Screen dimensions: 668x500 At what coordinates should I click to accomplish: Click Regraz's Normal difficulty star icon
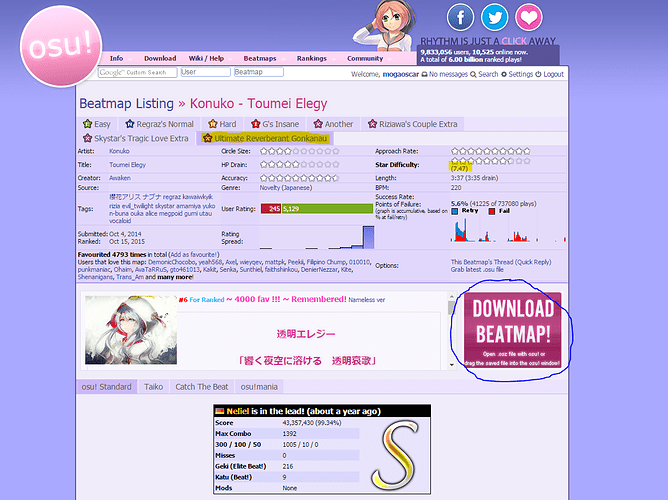click(130, 124)
